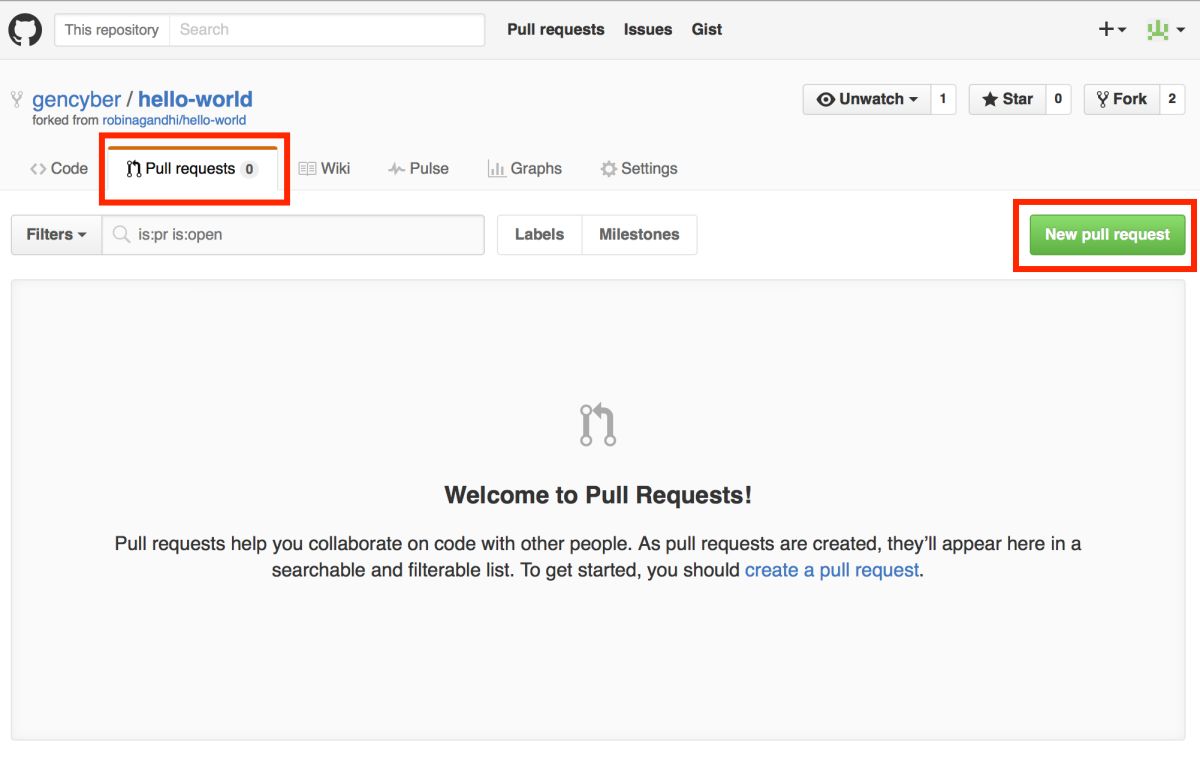Viewport: 1200px width, 761px height.
Task: Follow the create a pull request link
Action: click(x=832, y=571)
